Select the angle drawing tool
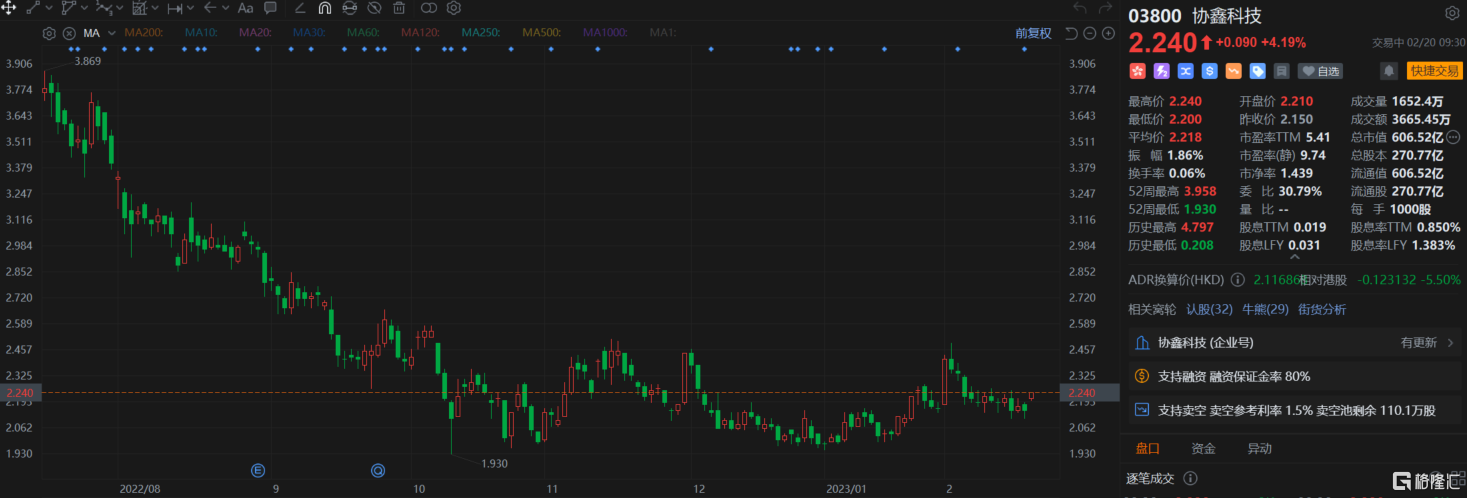The width and height of the screenshot is (1467, 498). click(x=301, y=8)
